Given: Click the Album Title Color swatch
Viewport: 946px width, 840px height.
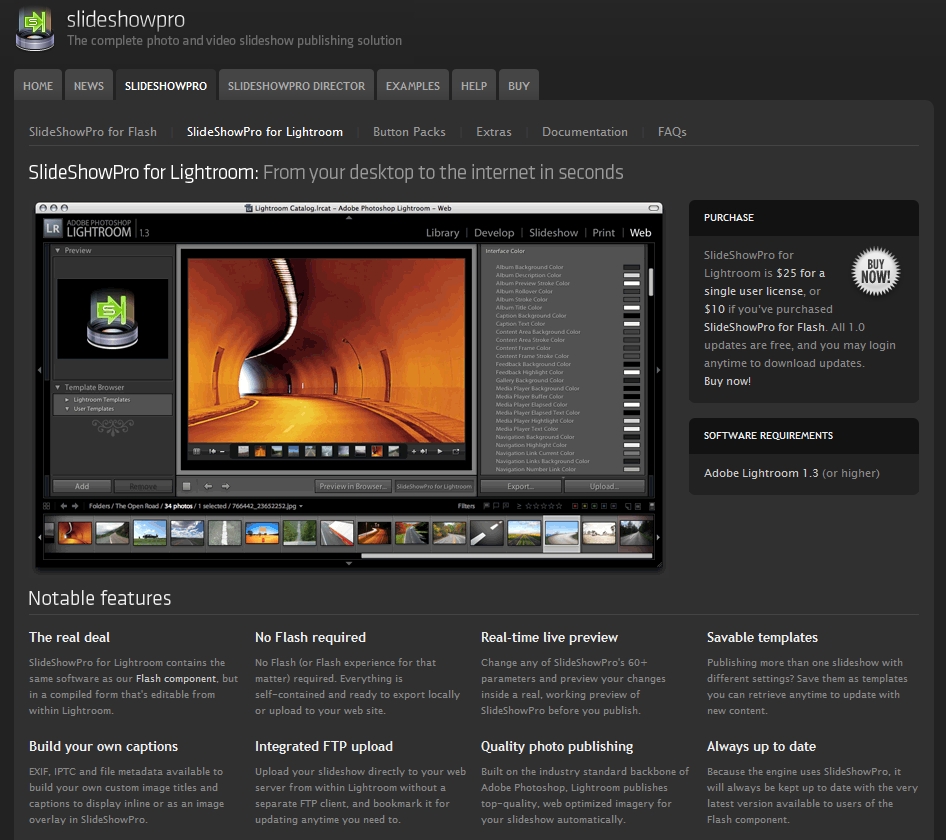Looking at the screenshot, I should tap(632, 308).
